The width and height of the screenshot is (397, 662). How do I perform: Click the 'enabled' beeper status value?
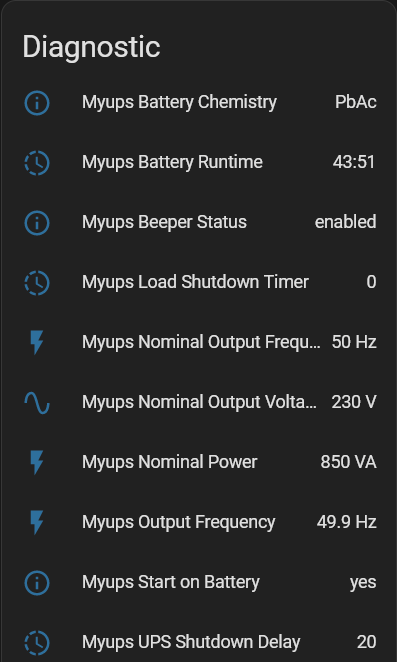point(345,222)
